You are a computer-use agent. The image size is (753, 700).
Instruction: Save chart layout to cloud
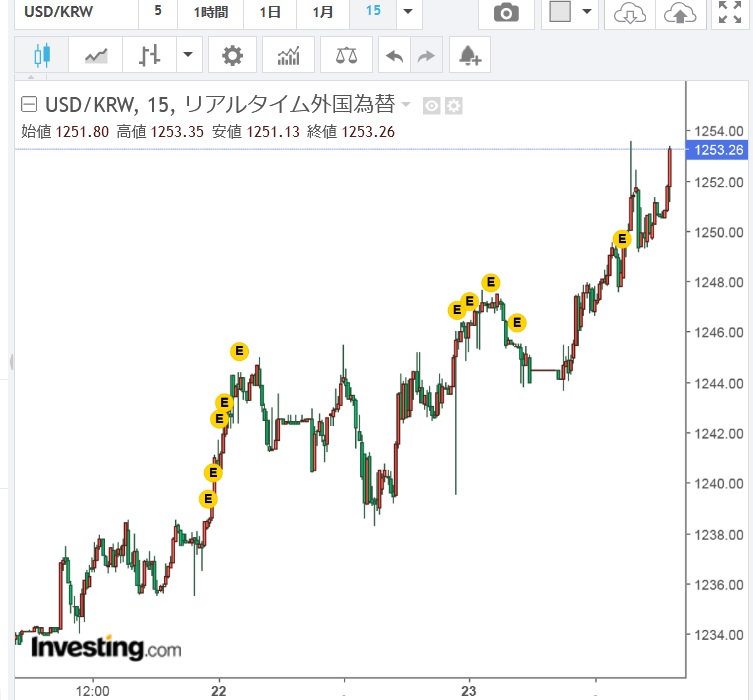(679, 12)
